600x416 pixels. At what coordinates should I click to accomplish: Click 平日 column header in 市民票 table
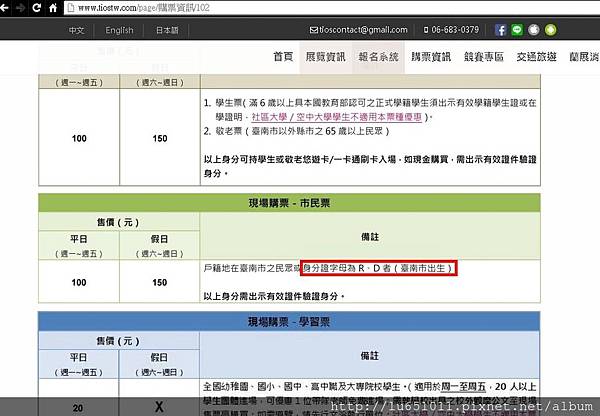coord(79,239)
